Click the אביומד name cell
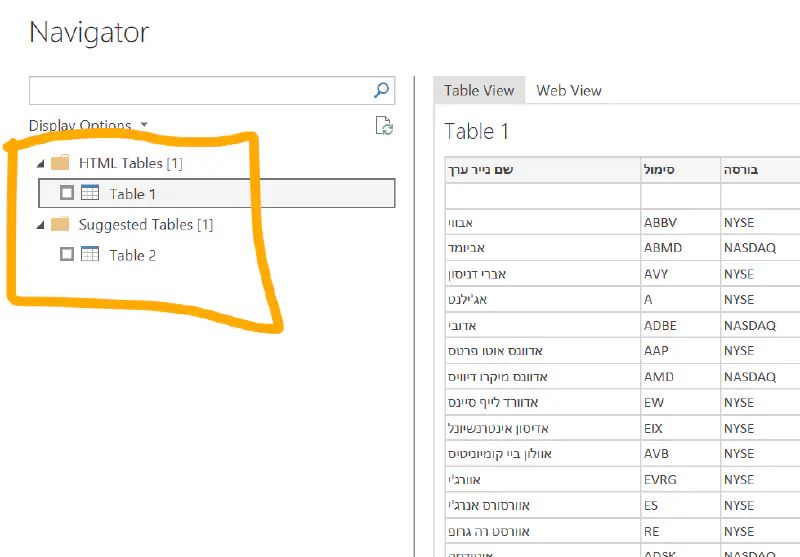This screenshot has height=557, width=800. pos(543,248)
